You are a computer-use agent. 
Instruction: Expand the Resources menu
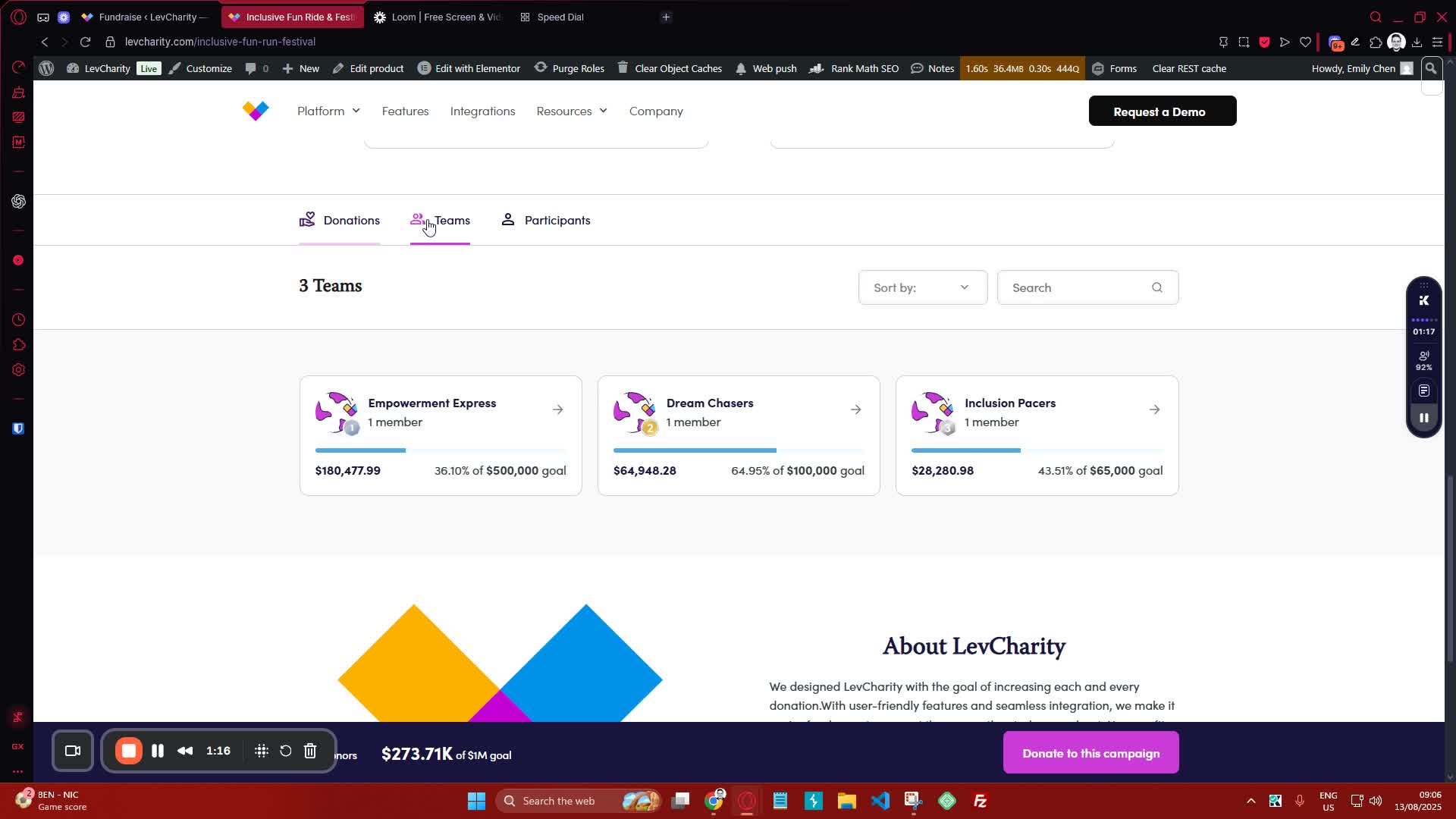[572, 111]
